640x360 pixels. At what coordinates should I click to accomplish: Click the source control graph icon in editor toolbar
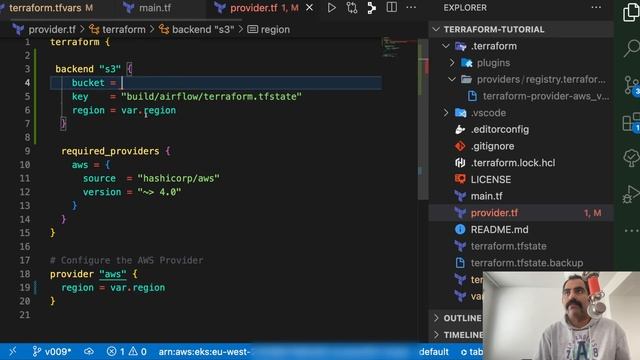tap(371, 8)
